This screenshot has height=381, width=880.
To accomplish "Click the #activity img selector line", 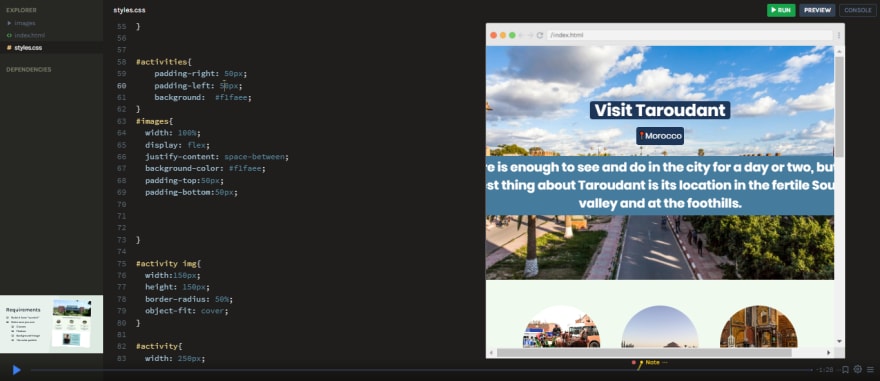I will click(169, 264).
